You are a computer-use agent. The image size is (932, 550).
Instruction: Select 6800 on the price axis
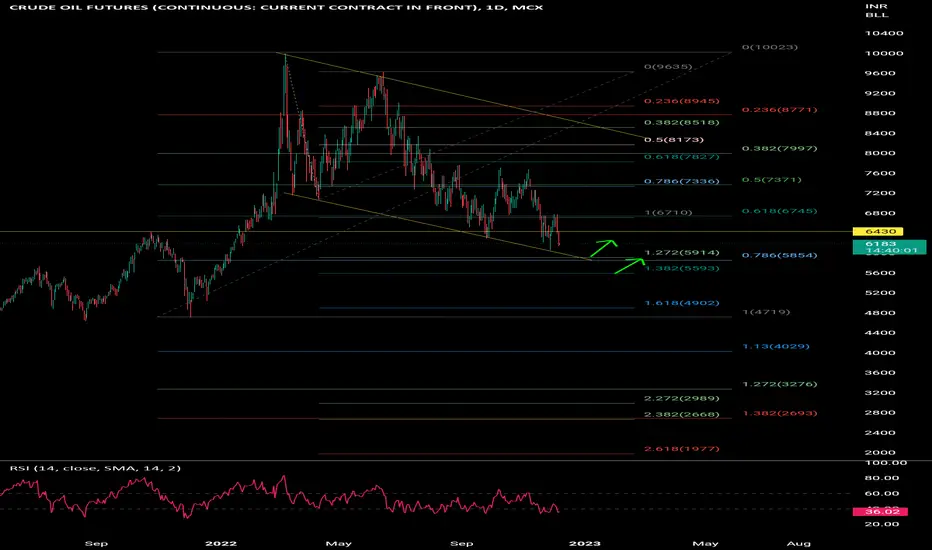pyautogui.click(x=880, y=213)
